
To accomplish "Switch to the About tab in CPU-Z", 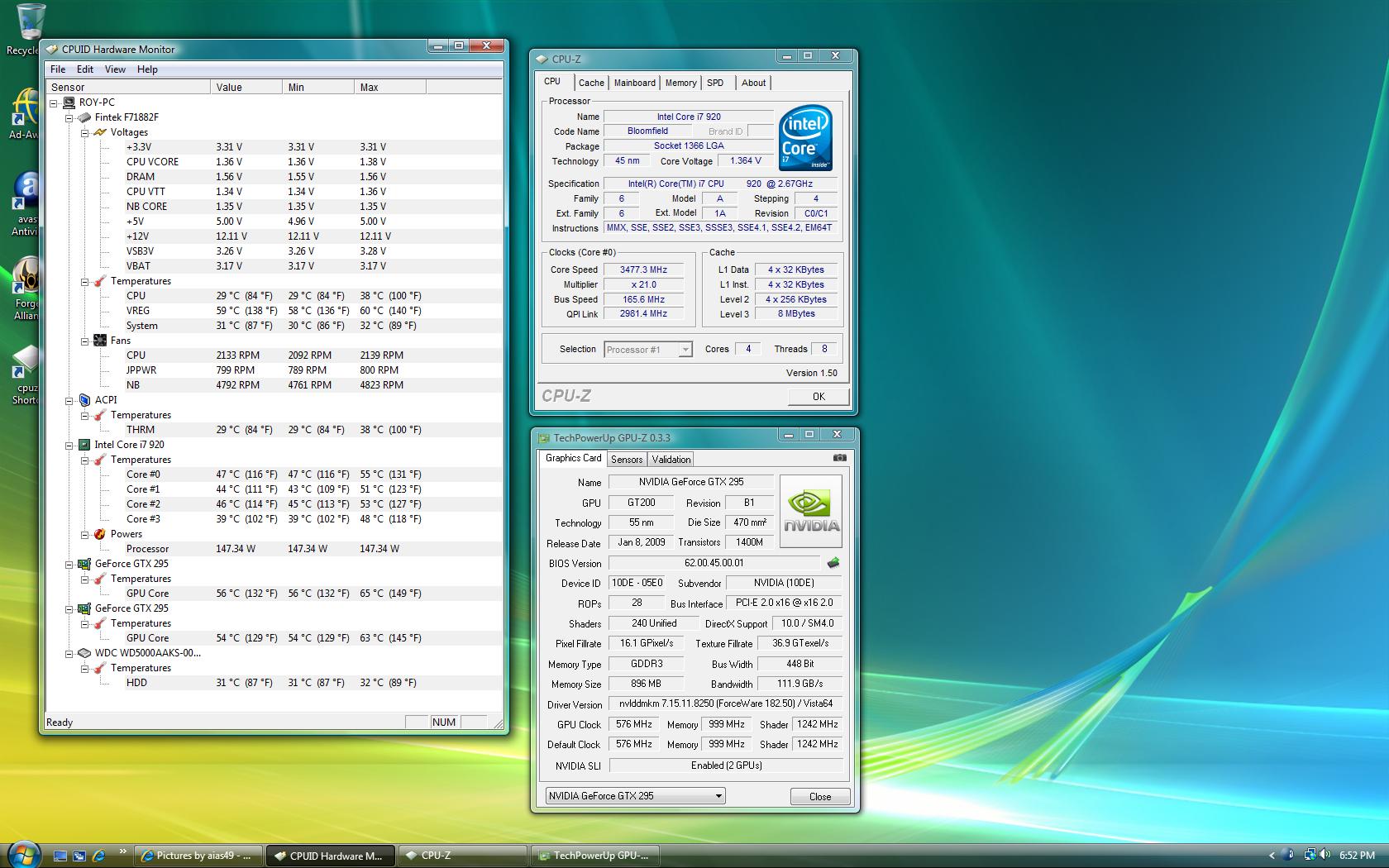I will click(x=753, y=83).
